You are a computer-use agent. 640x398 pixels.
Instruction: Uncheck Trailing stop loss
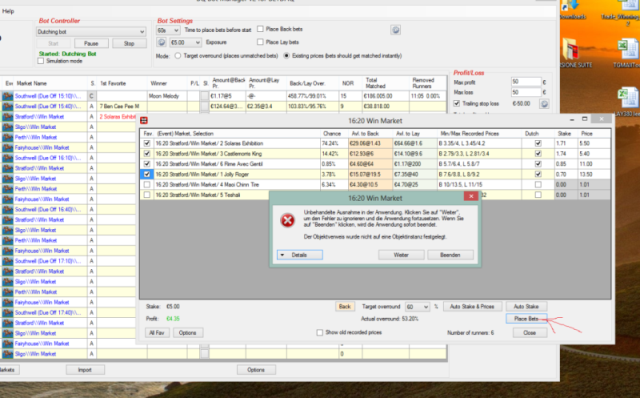pyautogui.click(x=457, y=104)
